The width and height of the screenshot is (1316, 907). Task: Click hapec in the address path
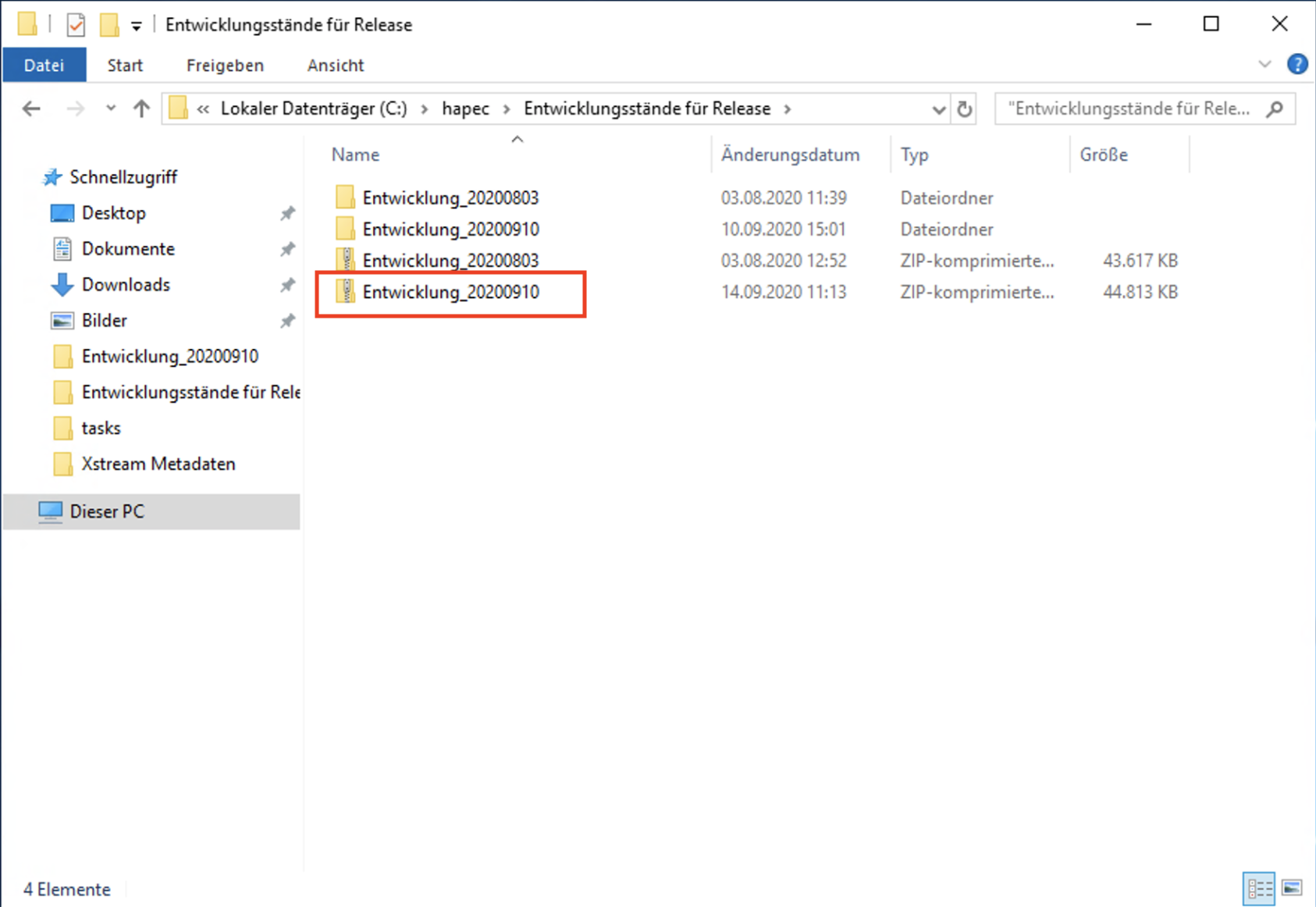[x=465, y=108]
